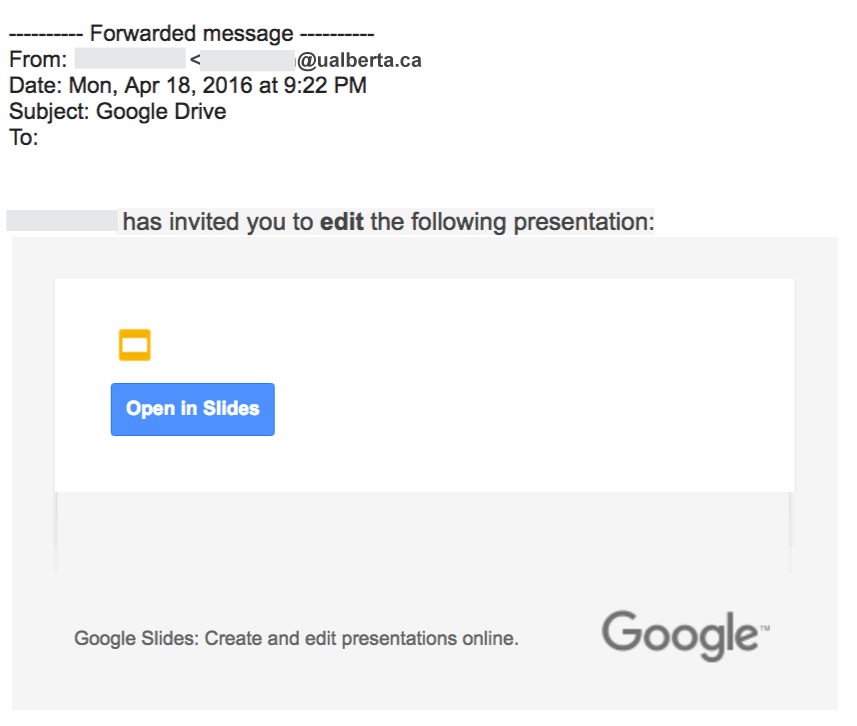Click the Open in Slides button
This screenshot has width=857, height=726.
point(192,409)
